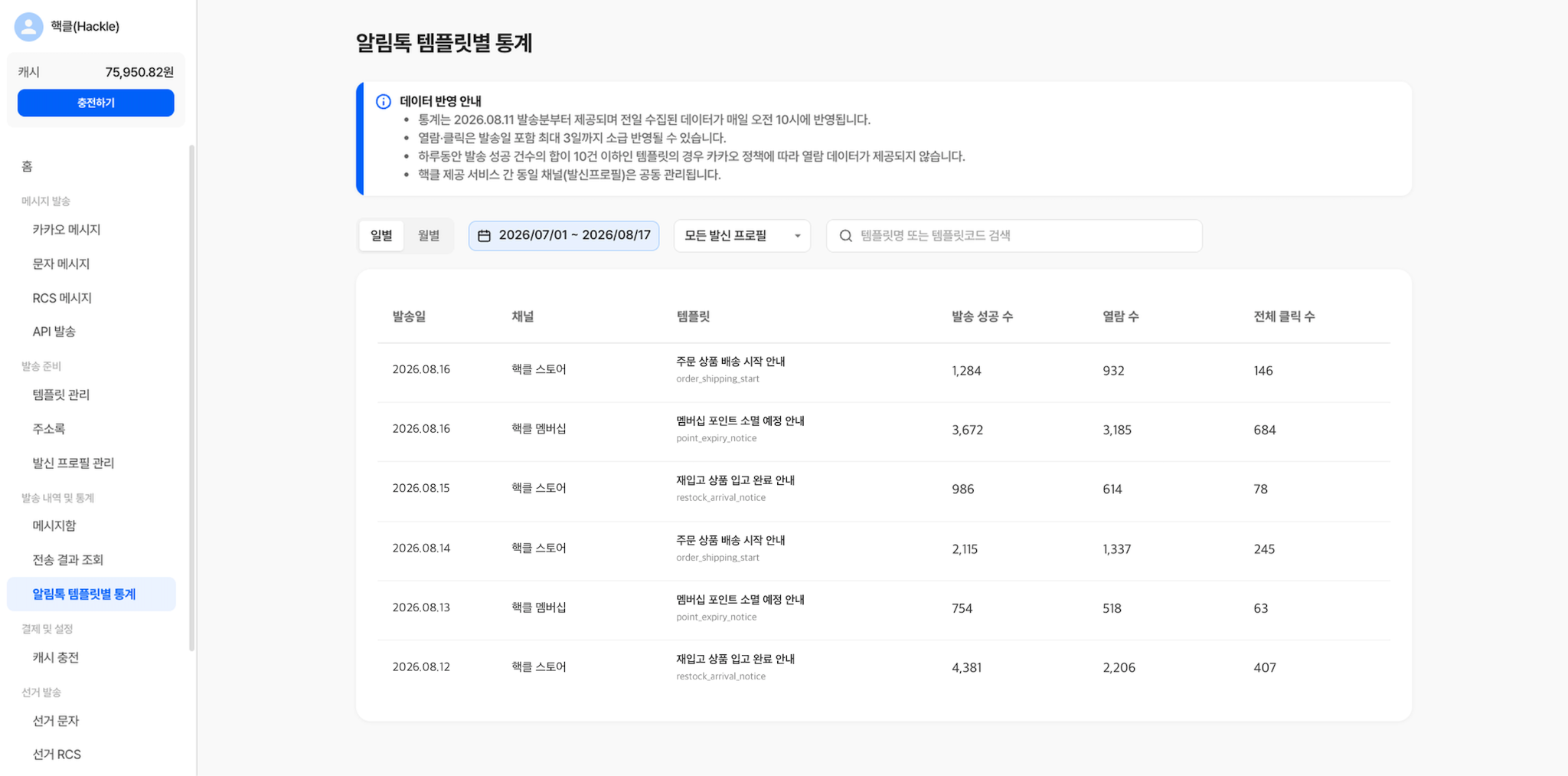The width and height of the screenshot is (1568, 776).
Task: Click the 전체 클릭 수 column header
Action: coord(1284,316)
